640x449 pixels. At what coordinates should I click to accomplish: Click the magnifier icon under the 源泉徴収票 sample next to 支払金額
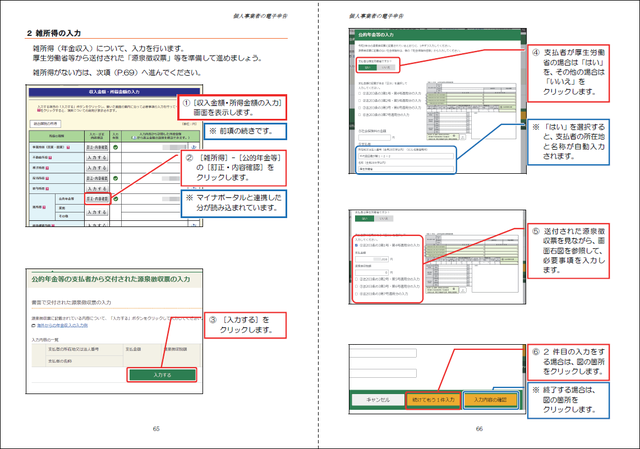pyautogui.click(x=463, y=290)
